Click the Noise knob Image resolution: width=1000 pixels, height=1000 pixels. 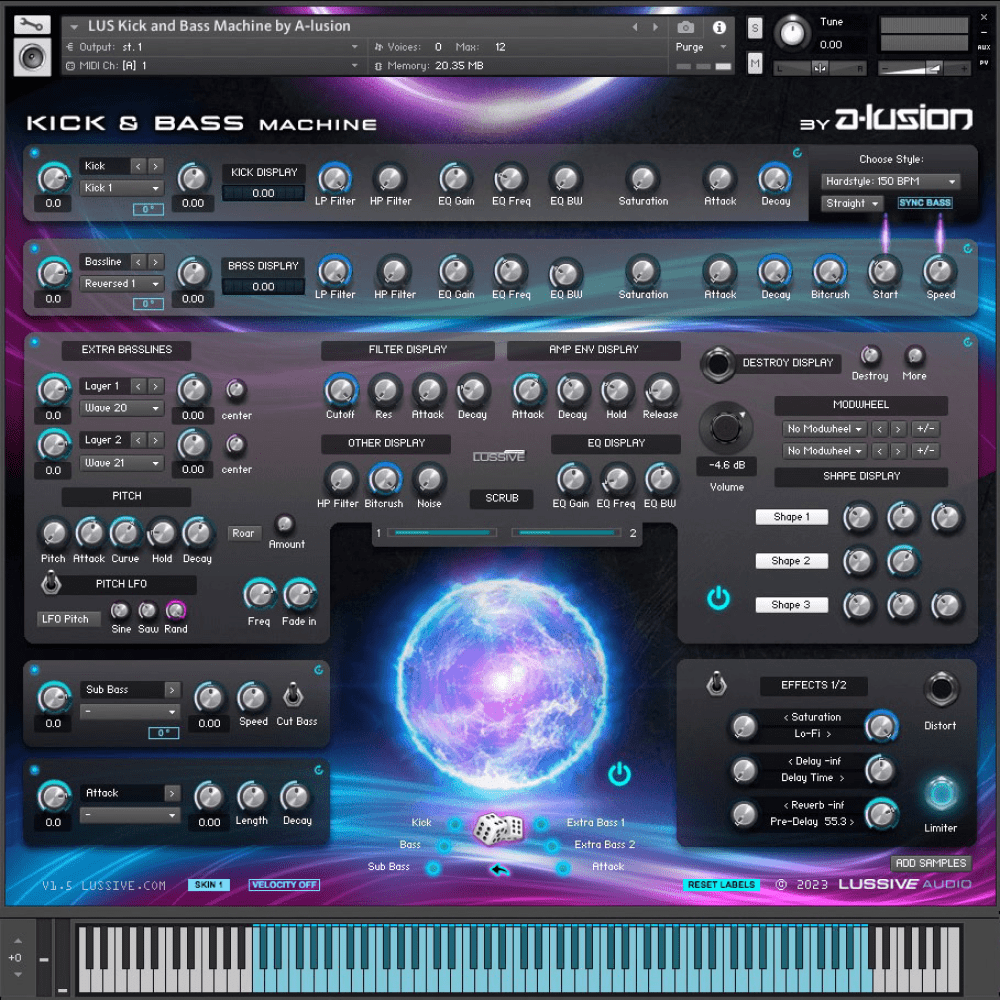click(x=429, y=480)
